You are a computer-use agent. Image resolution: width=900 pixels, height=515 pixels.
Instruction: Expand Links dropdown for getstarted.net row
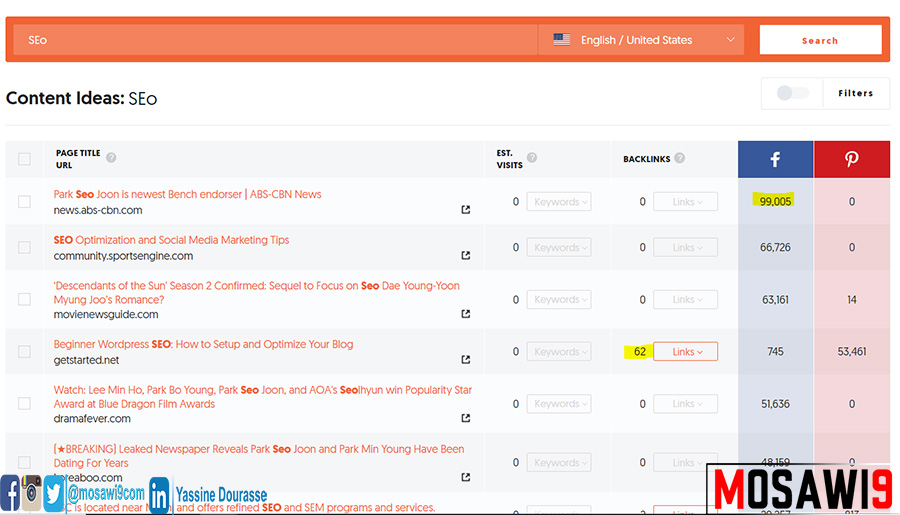coord(685,351)
